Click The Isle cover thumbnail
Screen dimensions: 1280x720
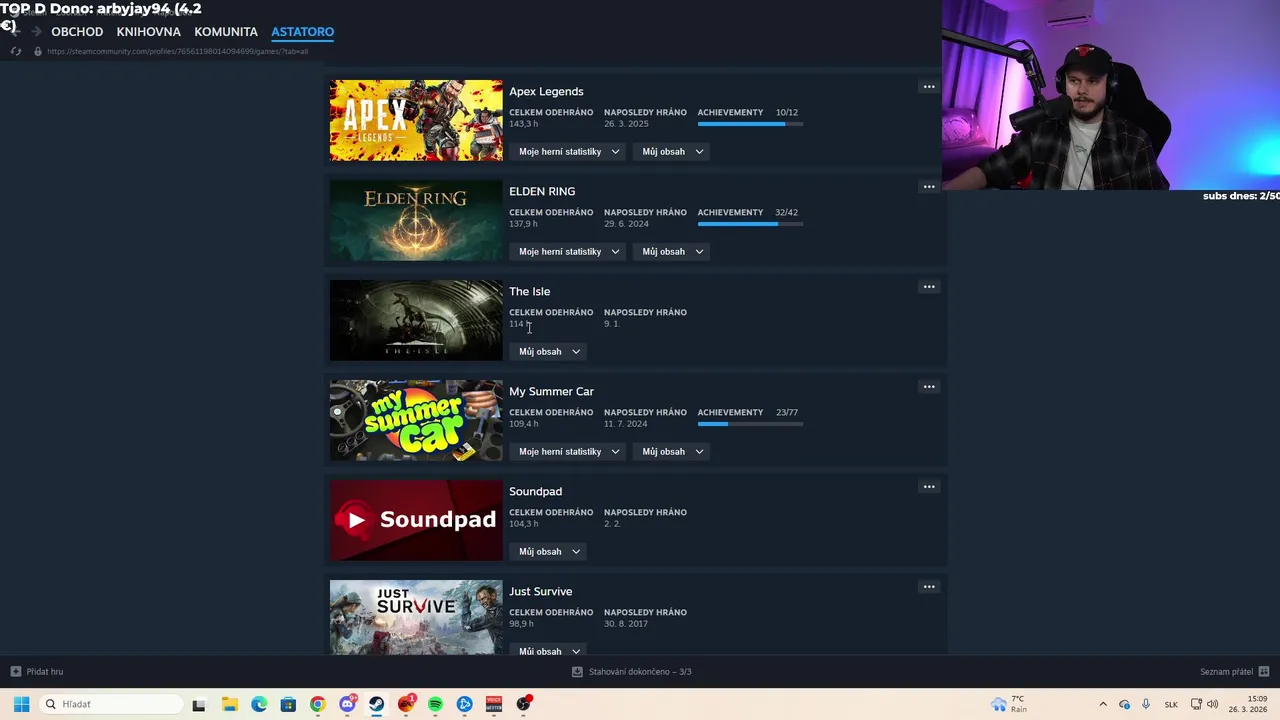[x=416, y=320]
